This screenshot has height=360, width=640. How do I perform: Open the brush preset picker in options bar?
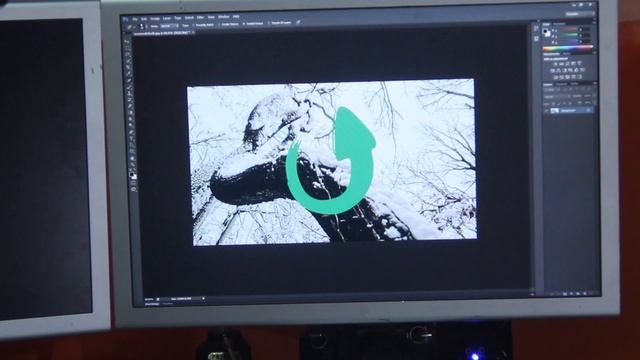coord(142,27)
